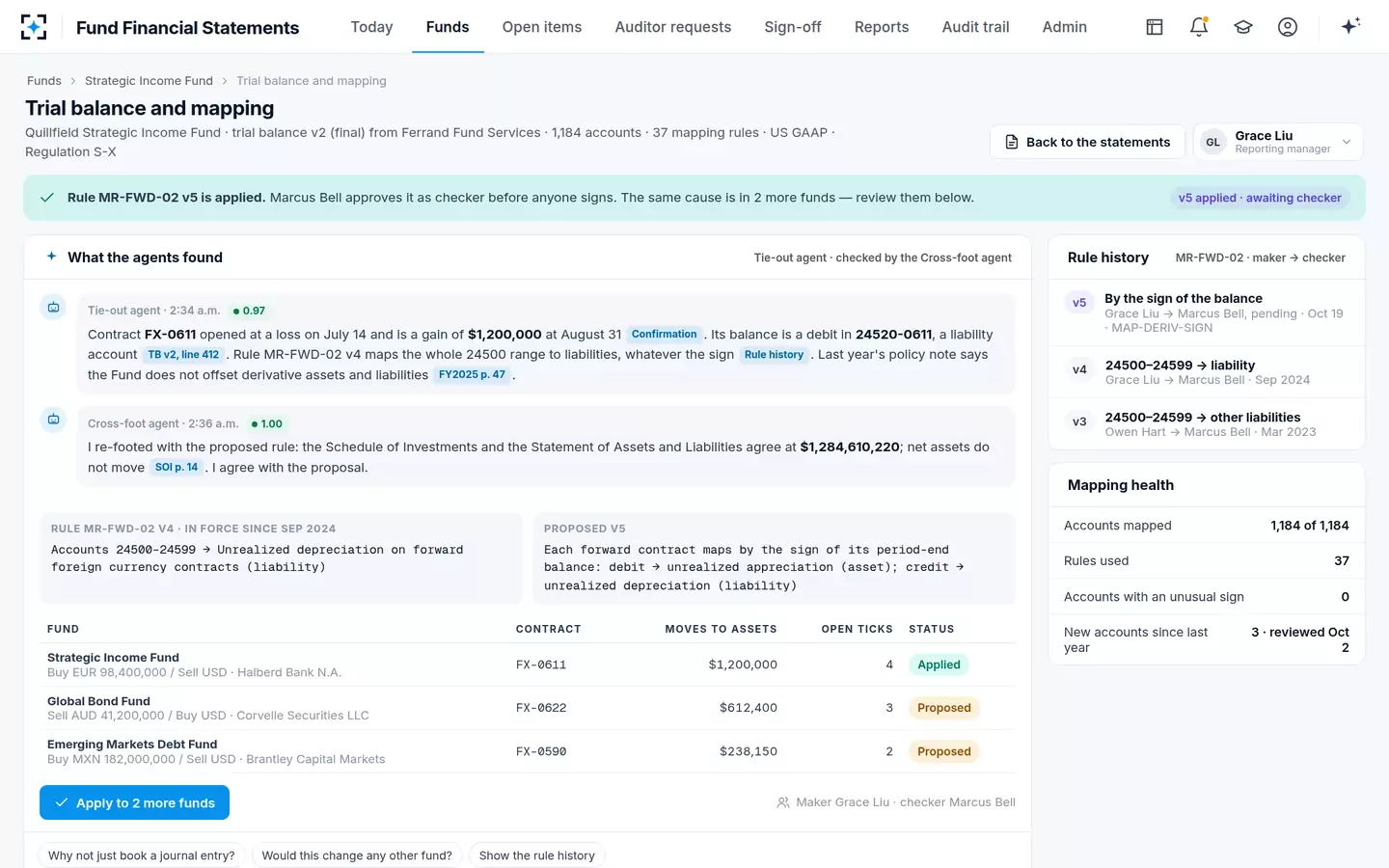
Task: Open the sparkle AI assistant icon
Action: click(x=1350, y=26)
